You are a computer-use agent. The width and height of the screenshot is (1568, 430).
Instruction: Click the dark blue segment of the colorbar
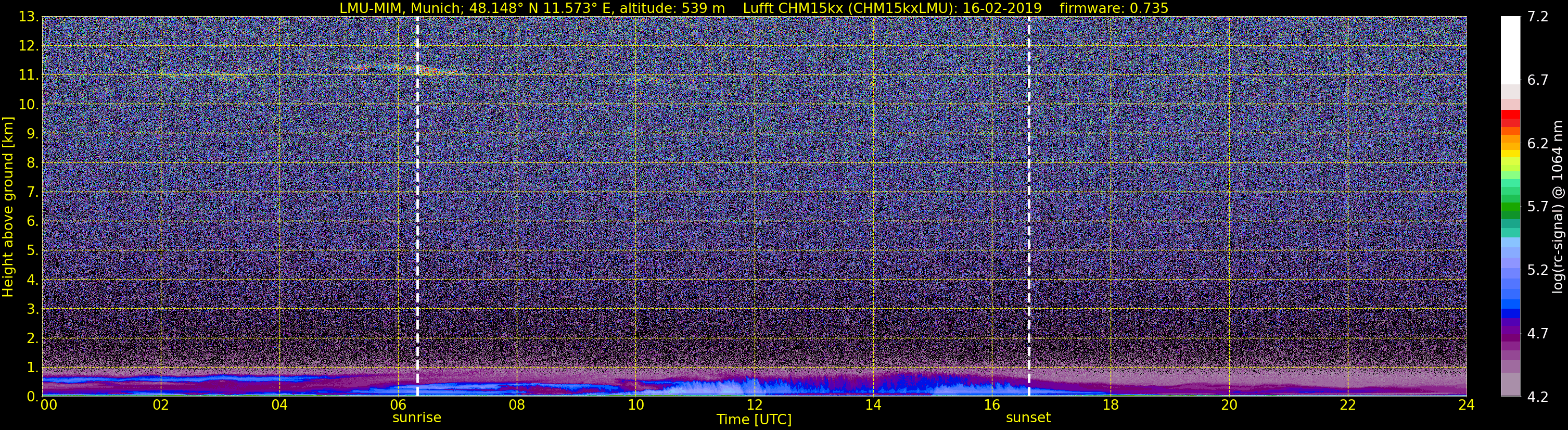tap(1510, 314)
